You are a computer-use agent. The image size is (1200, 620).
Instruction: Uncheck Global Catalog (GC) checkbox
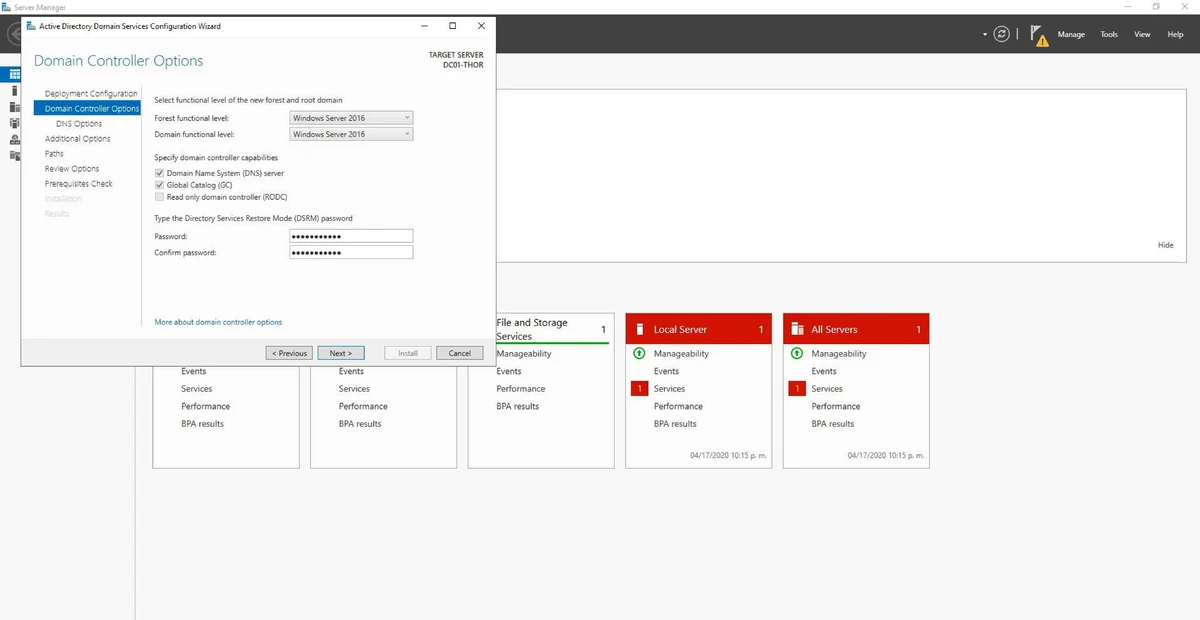pos(159,185)
